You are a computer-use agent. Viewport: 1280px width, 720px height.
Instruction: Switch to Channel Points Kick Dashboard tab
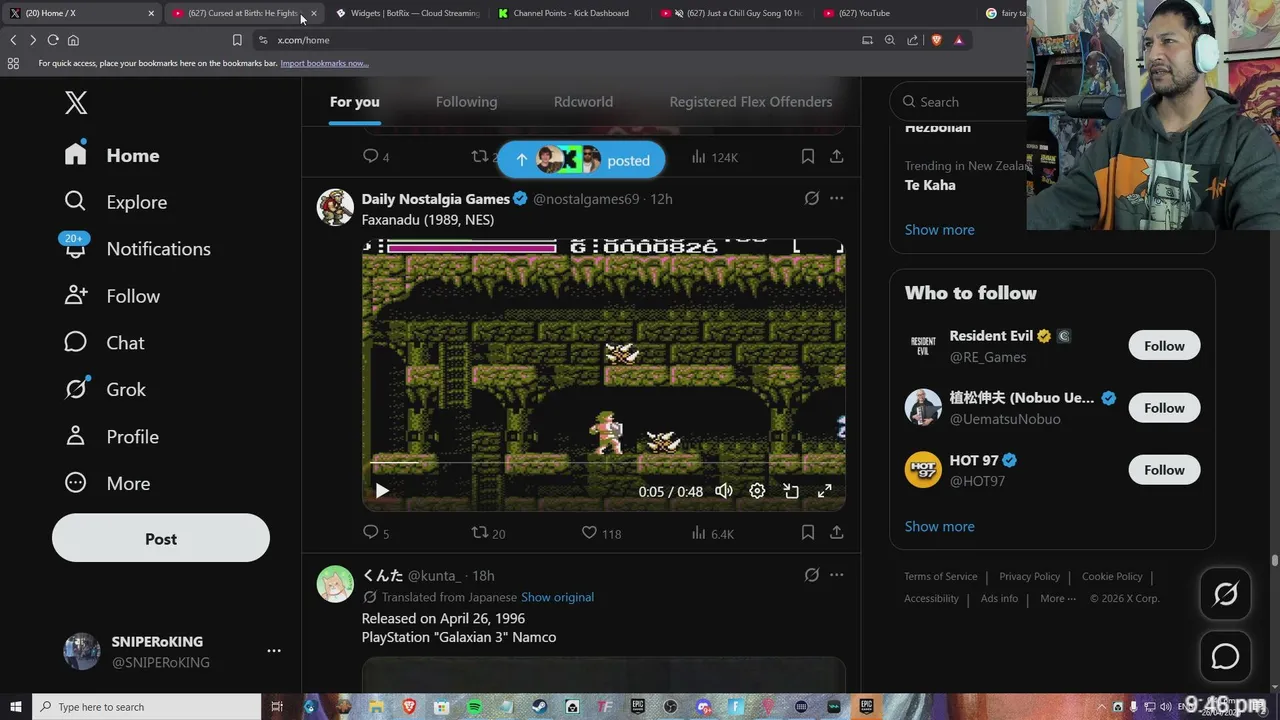click(571, 13)
